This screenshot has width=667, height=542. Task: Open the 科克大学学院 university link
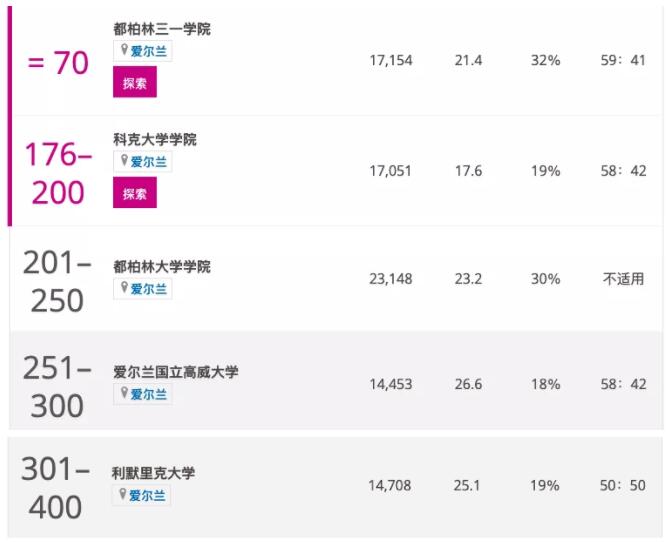154,139
